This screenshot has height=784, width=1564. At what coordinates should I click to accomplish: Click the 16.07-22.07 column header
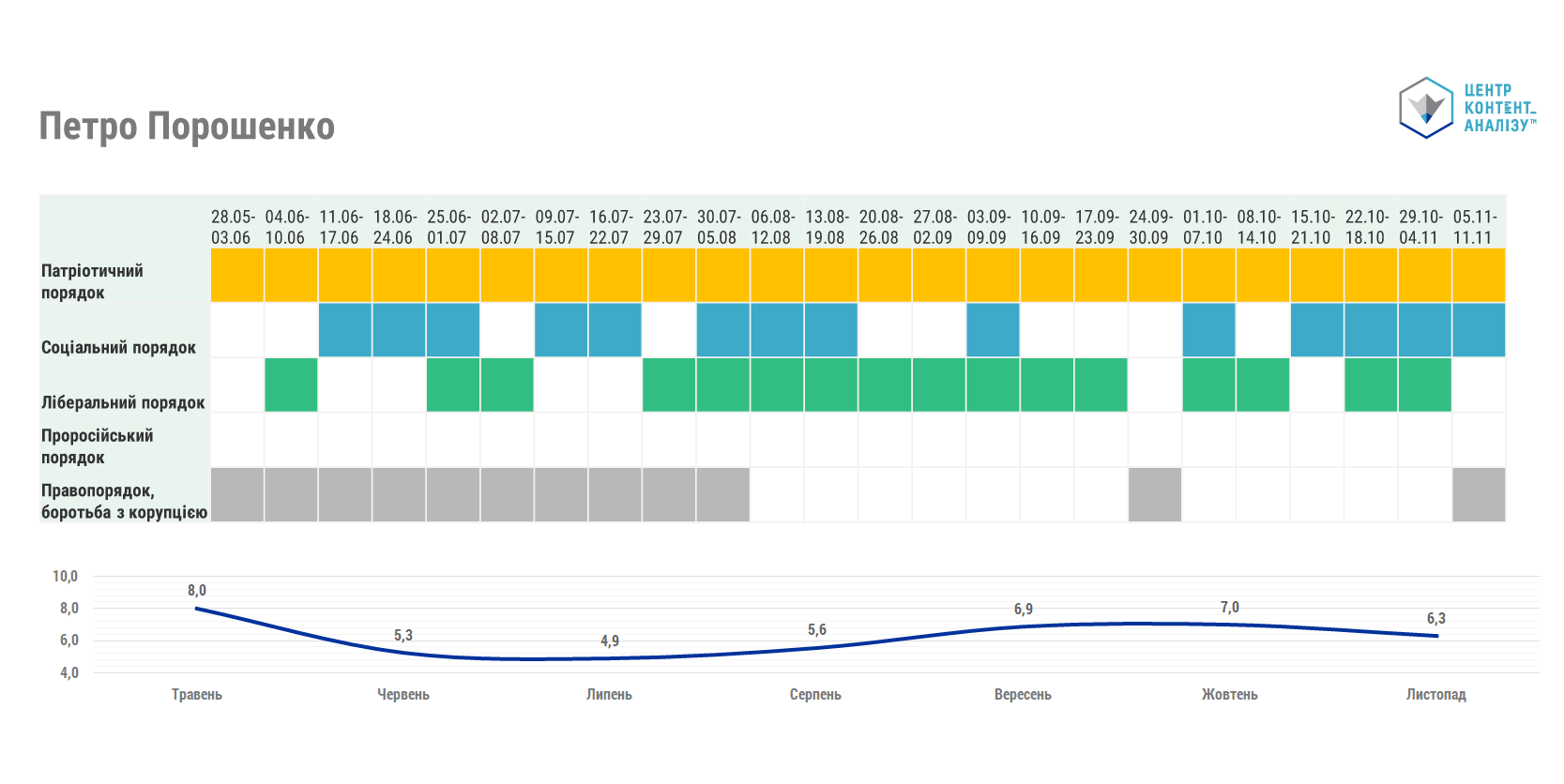(x=610, y=227)
